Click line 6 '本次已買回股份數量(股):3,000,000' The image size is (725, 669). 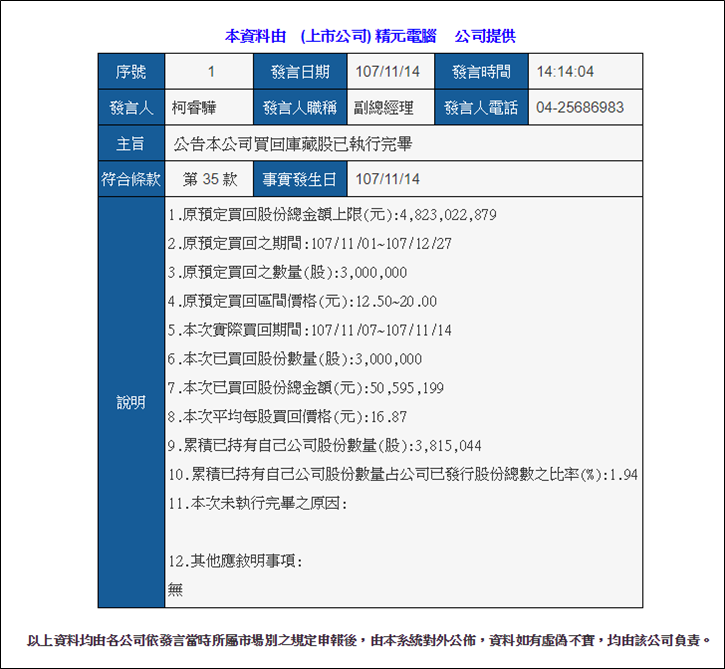(x=295, y=359)
